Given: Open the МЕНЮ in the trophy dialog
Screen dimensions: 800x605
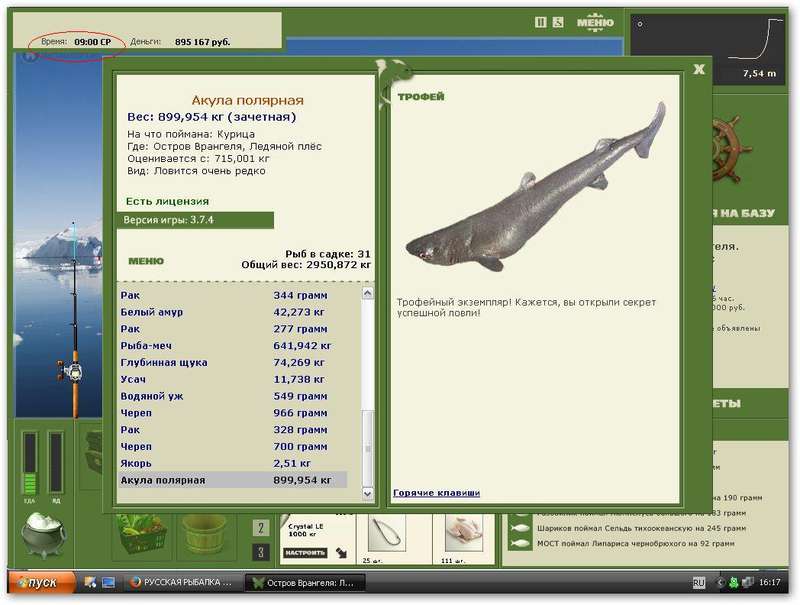Looking at the screenshot, I should (x=146, y=261).
